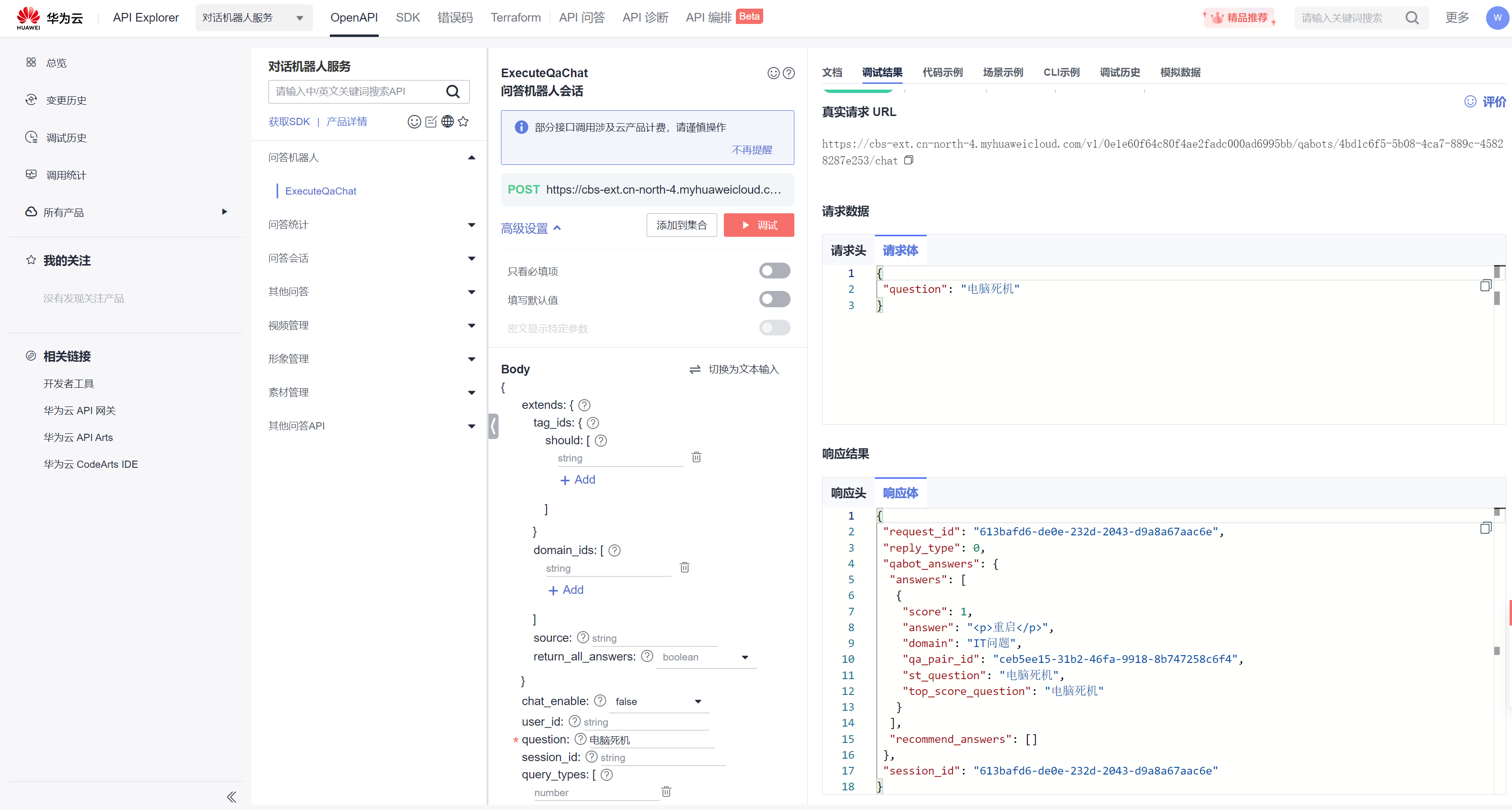The height and width of the screenshot is (810, 1512).
Task: Open 变更历史 change history icon
Action: point(31,100)
